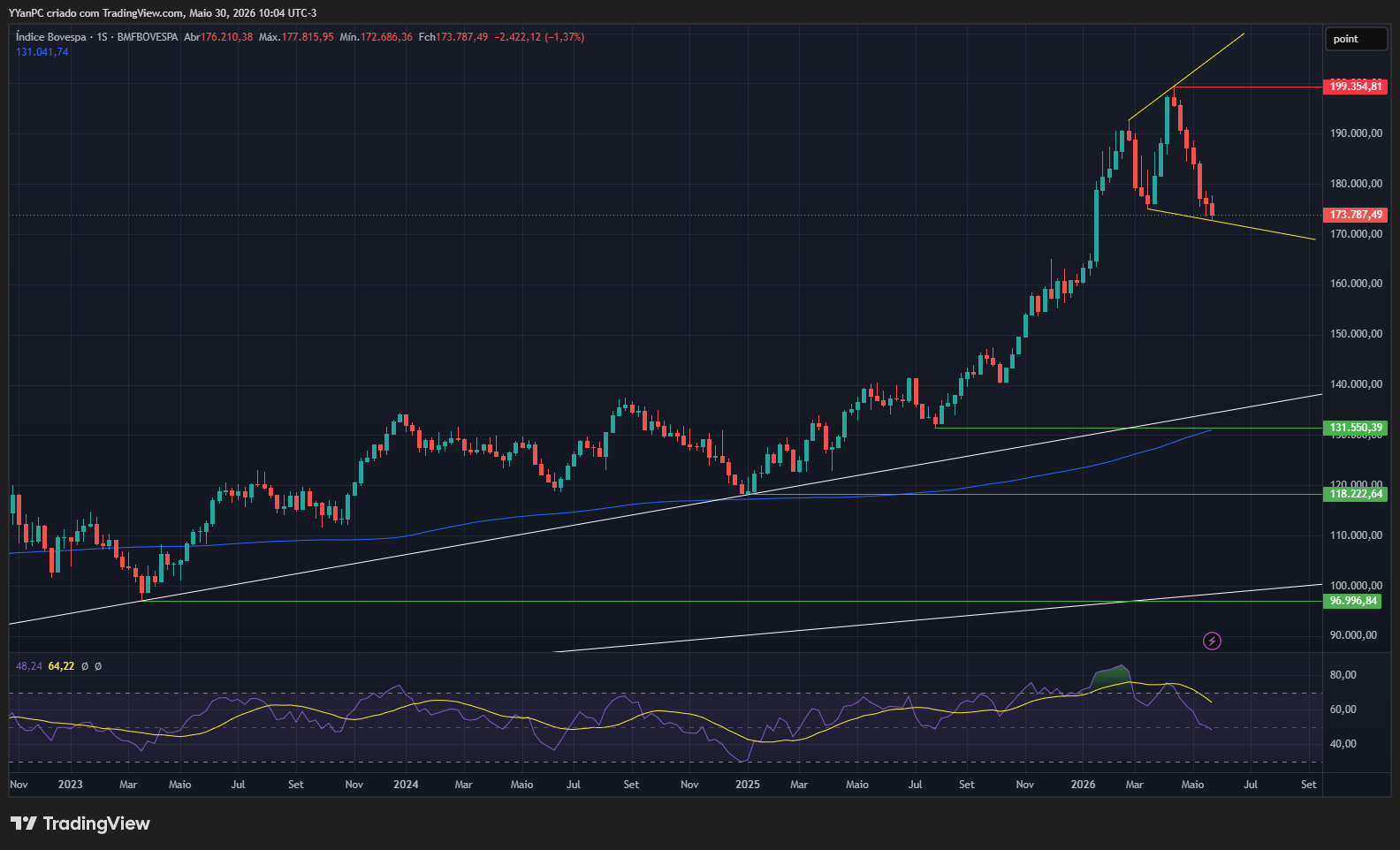Screen dimensions: 1400x850
Task: Click the Índice Bovespa symbol title
Action: 51,37
